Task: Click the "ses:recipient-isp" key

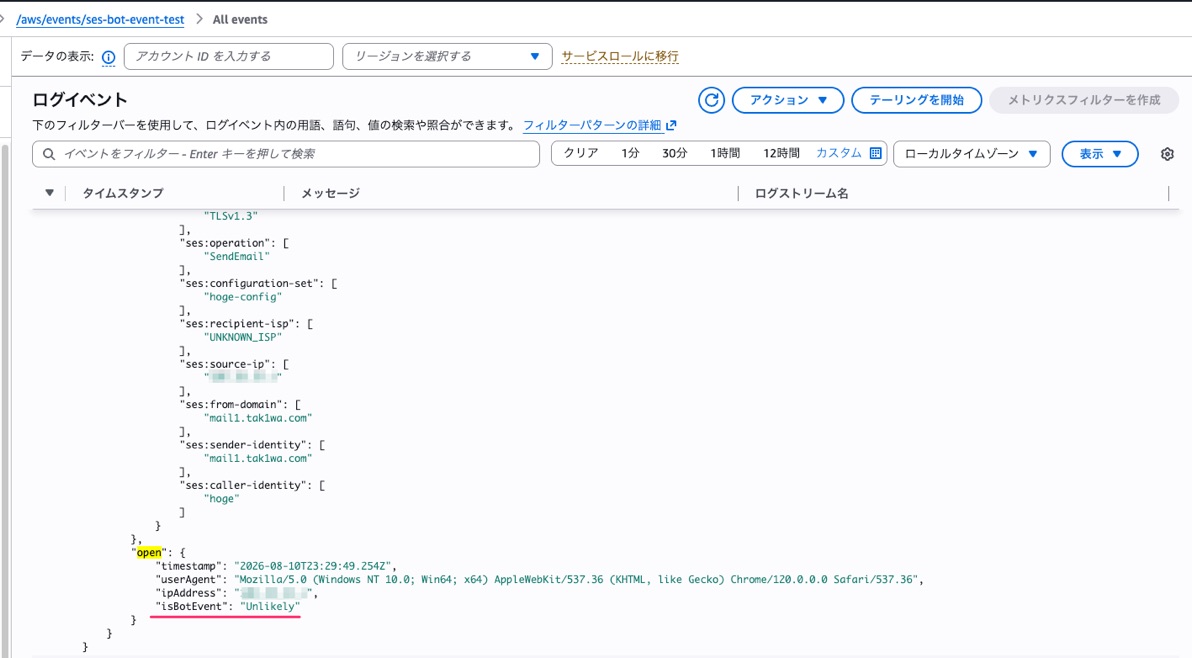Action: pos(237,324)
